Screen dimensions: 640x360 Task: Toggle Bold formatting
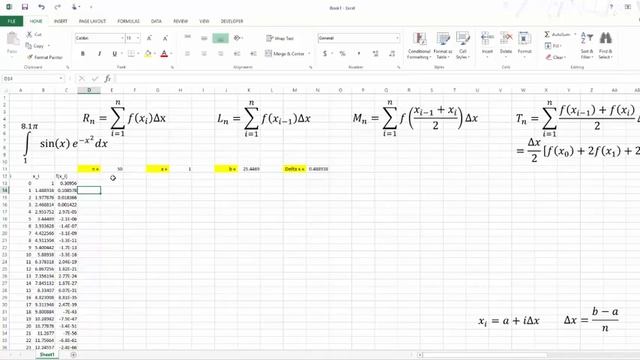(83, 53)
